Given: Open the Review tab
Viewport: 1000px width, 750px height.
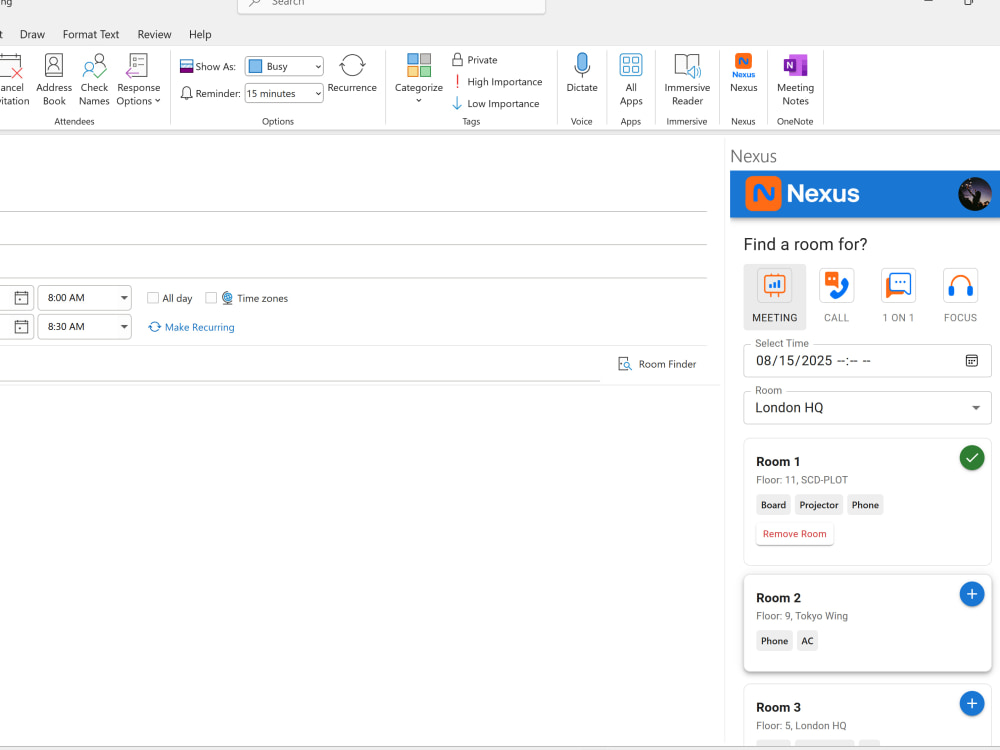Looking at the screenshot, I should point(154,34).
